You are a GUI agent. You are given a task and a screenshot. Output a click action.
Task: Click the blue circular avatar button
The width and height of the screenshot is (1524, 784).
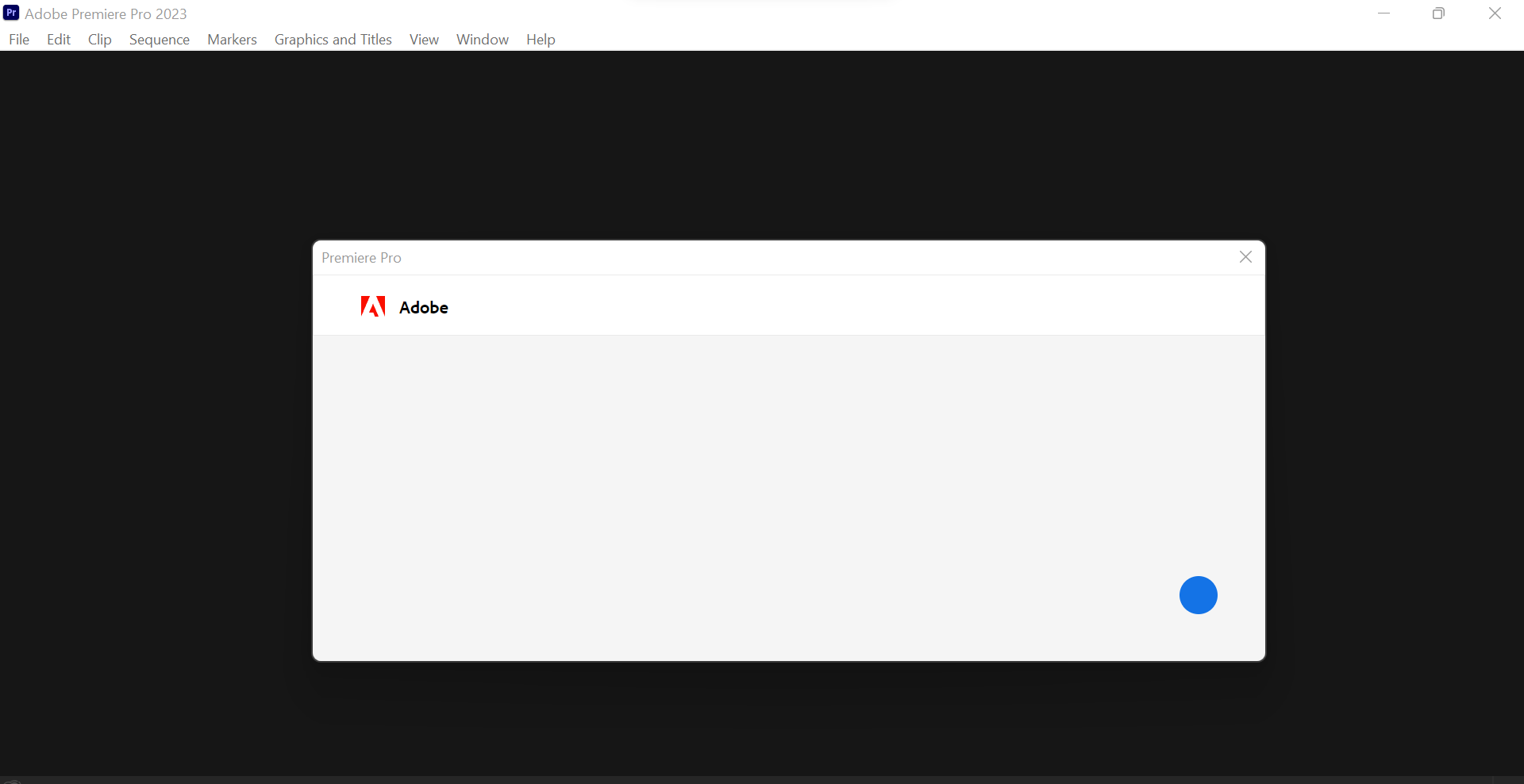[x=1198, y=595]
